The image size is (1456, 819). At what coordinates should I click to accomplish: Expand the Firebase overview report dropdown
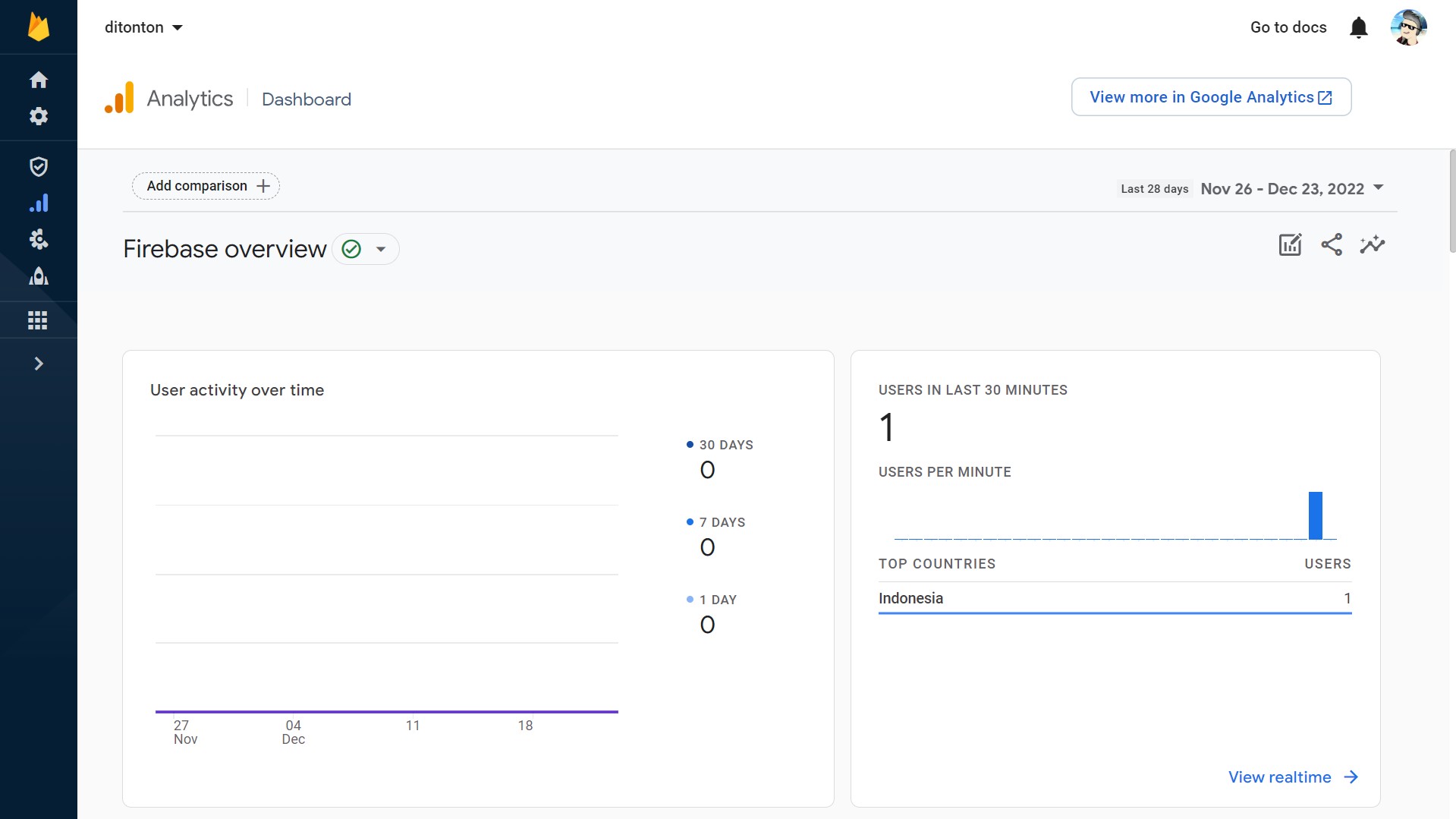382,248
